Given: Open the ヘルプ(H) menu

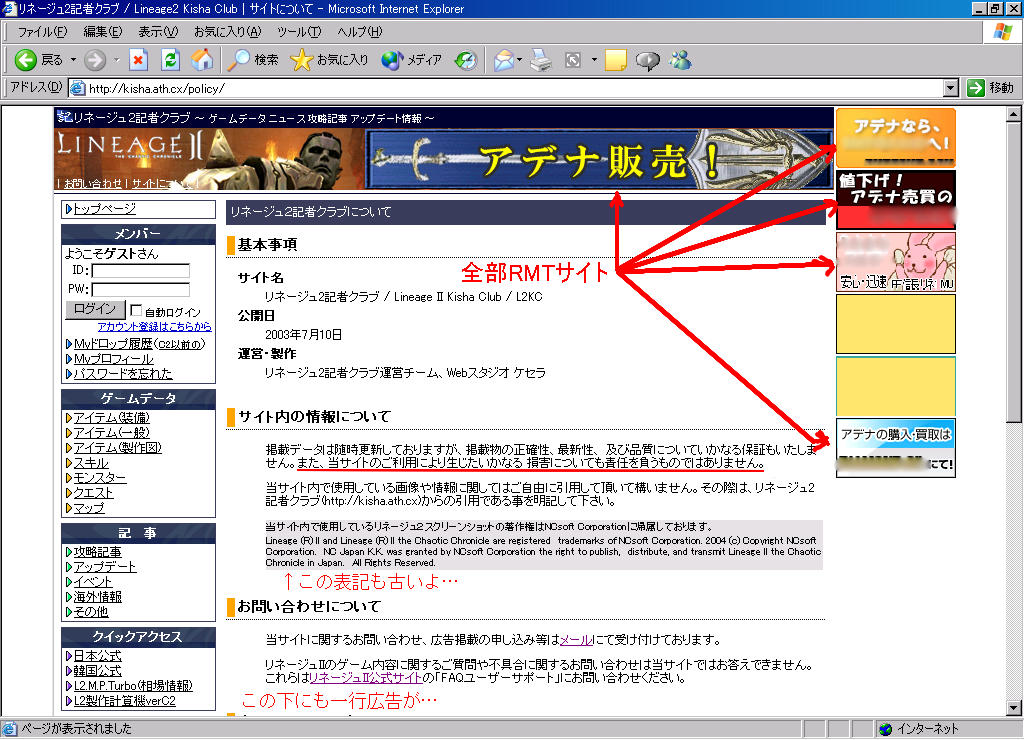Looking at the screenshot, I should pos(359,31).
